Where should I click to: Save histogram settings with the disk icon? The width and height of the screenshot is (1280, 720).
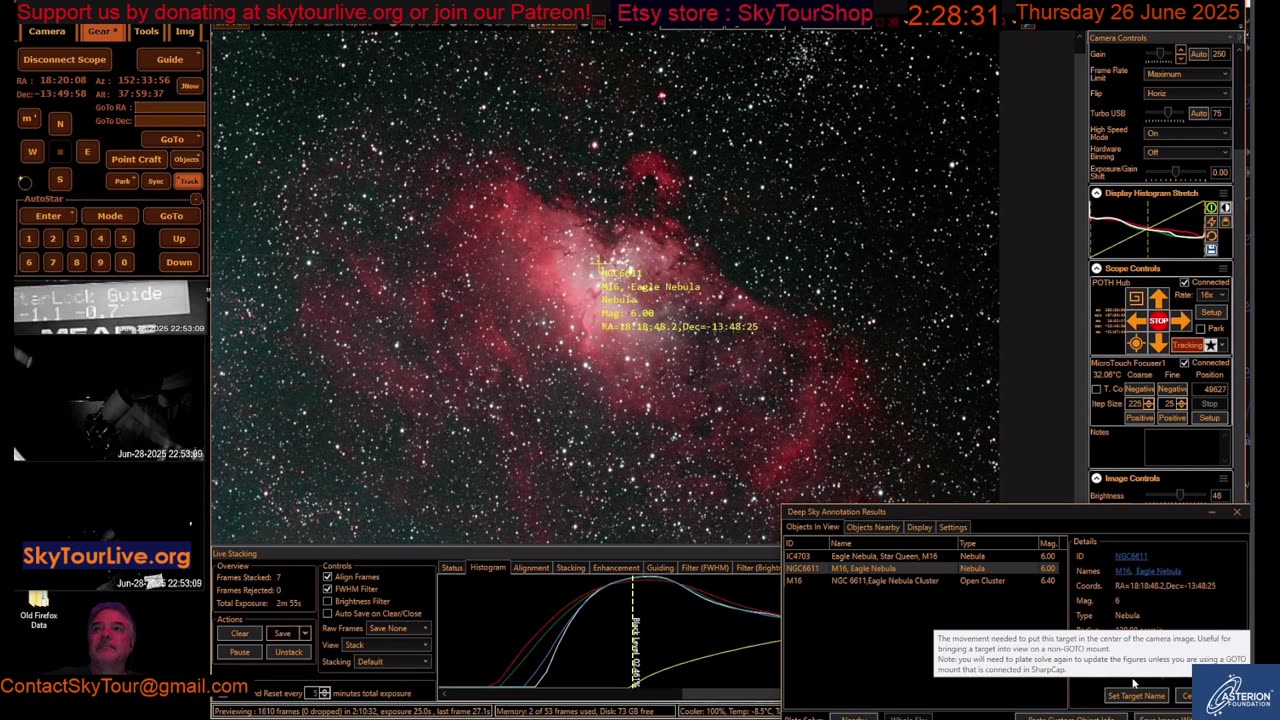(1211, 250)
